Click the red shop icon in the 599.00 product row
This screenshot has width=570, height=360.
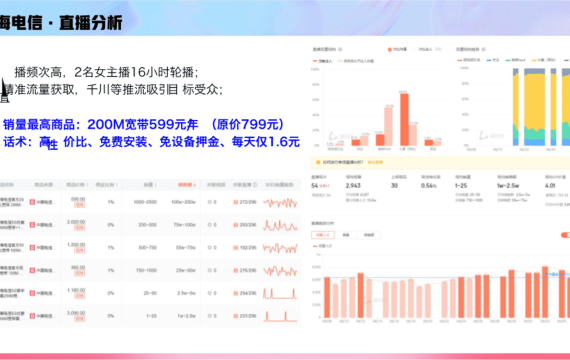pyautogui.click(x=32, y=202)
